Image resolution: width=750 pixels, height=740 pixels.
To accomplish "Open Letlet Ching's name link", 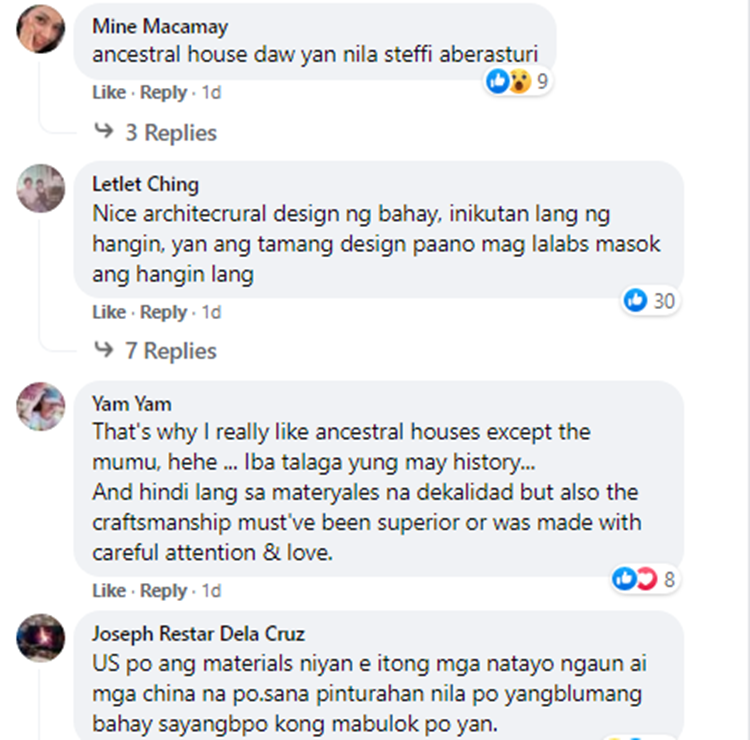I will click(145, 184).
